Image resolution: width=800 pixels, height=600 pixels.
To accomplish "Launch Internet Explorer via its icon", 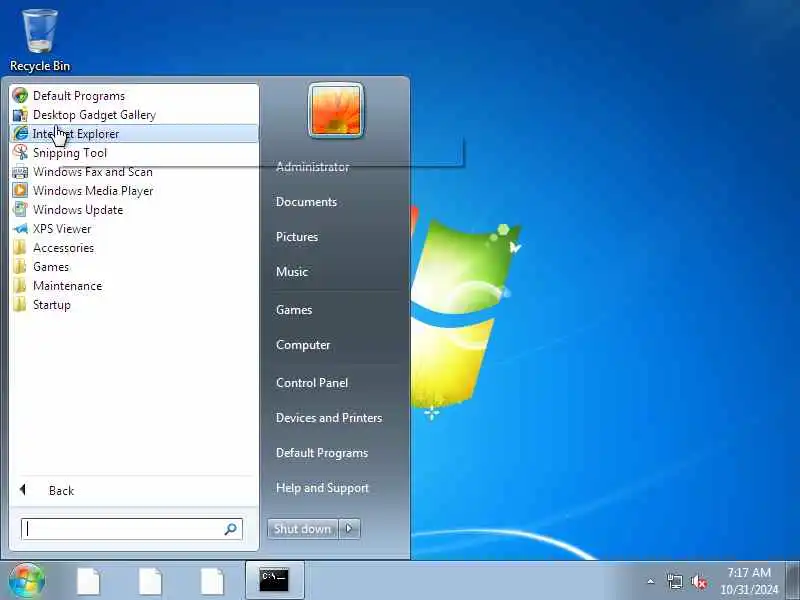I will click(20, 134).
